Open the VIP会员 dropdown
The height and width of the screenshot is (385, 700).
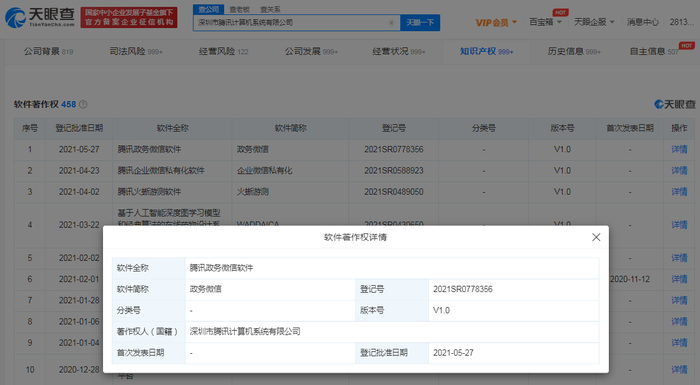[496, 22]
